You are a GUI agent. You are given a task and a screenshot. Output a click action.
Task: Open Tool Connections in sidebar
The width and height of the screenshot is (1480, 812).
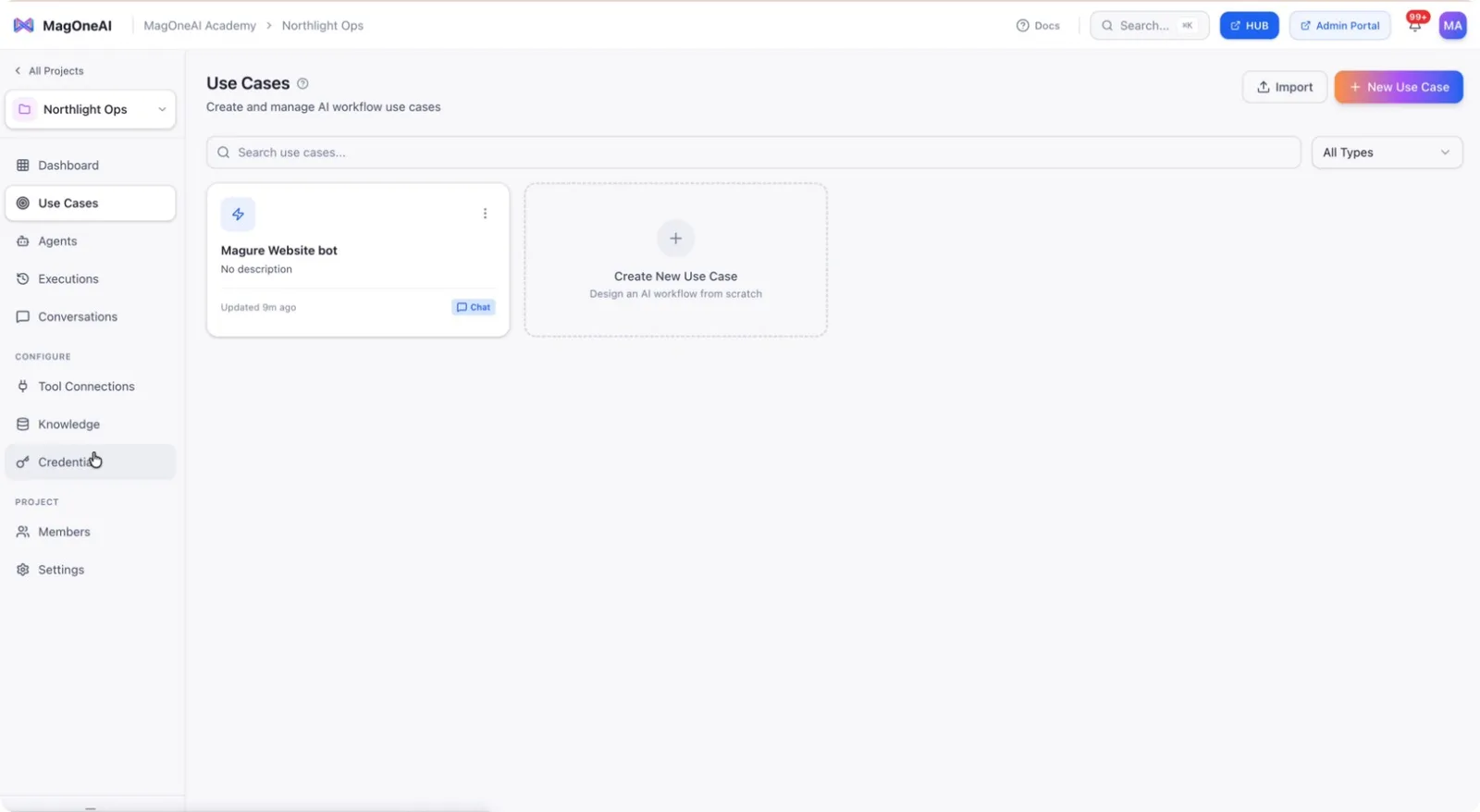(91, 387)
